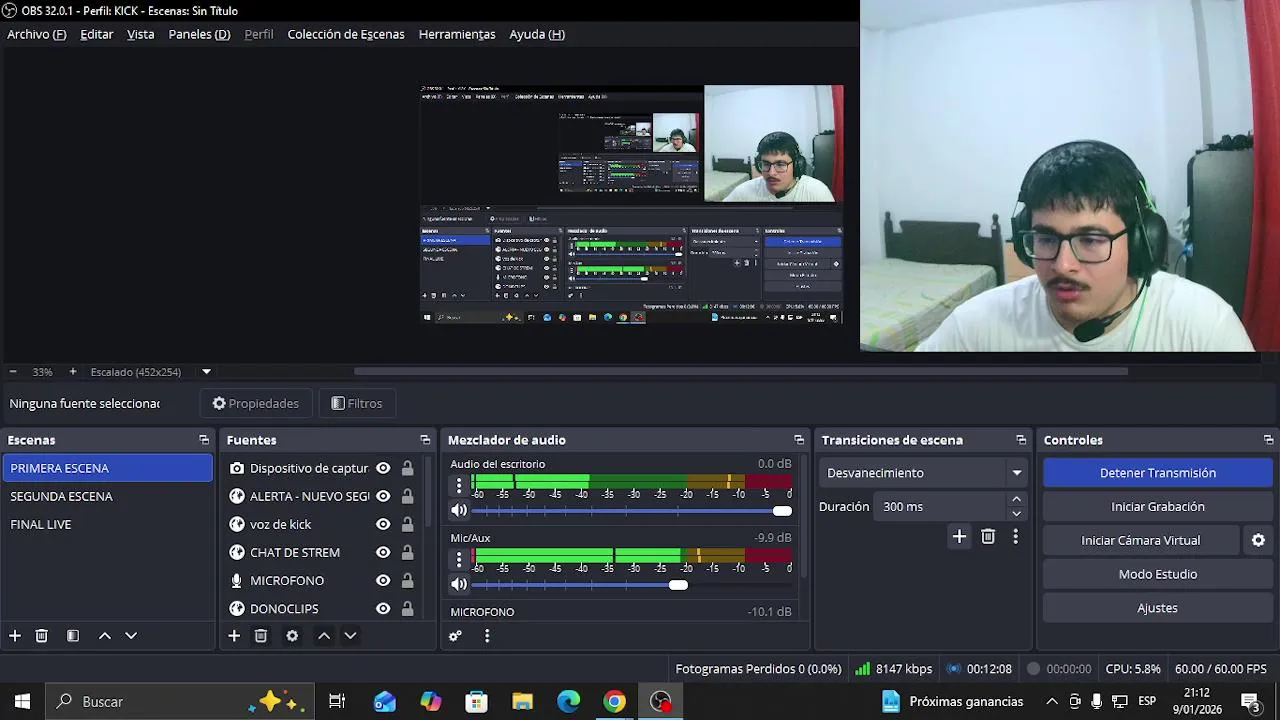
Task: Move scene up arrow in Escenas panel
Action: pos(104,636)
